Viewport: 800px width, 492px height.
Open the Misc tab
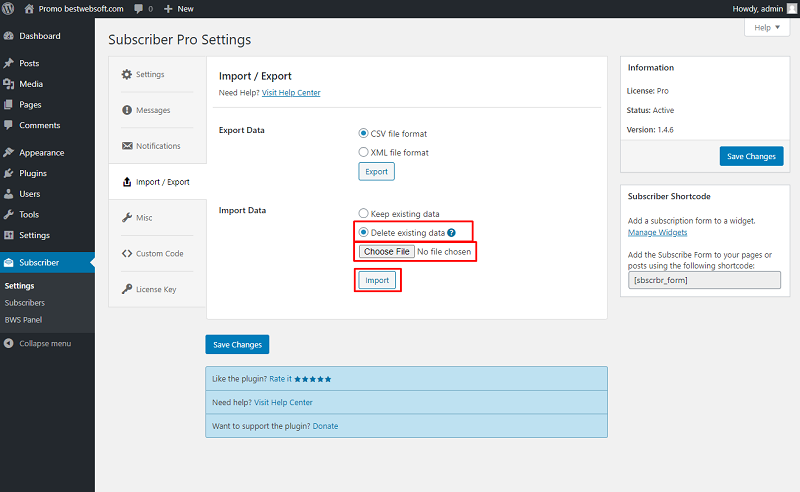(157, 217)
